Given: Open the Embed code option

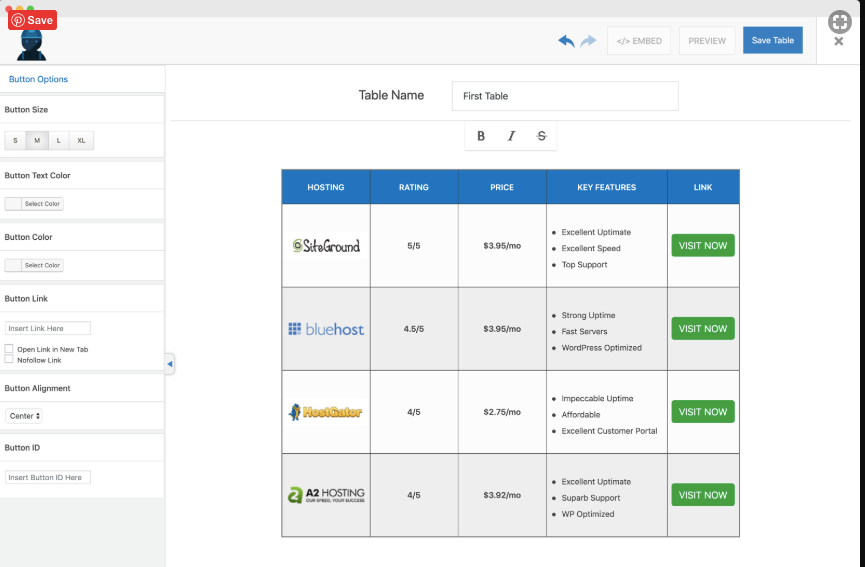Looking at the screenshot, I should coord(639,41).
